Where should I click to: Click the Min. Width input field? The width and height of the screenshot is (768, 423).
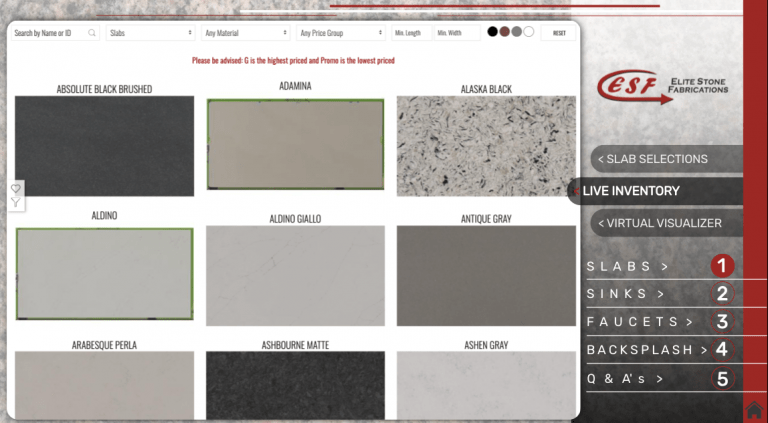pyautogui.click(x=457, y=33)
